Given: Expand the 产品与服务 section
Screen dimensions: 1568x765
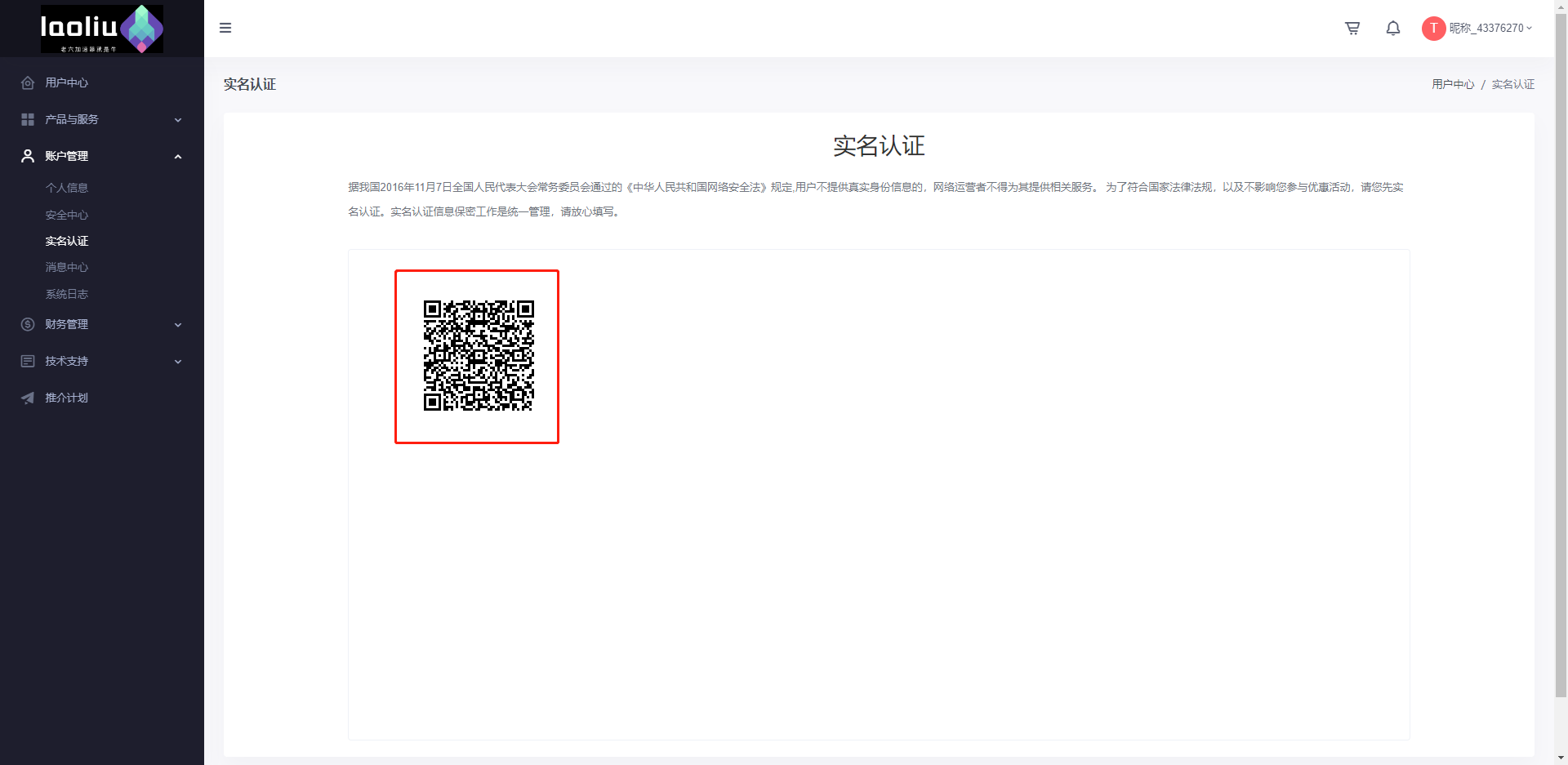Looking at the screenshot, I should coord(178,119).
